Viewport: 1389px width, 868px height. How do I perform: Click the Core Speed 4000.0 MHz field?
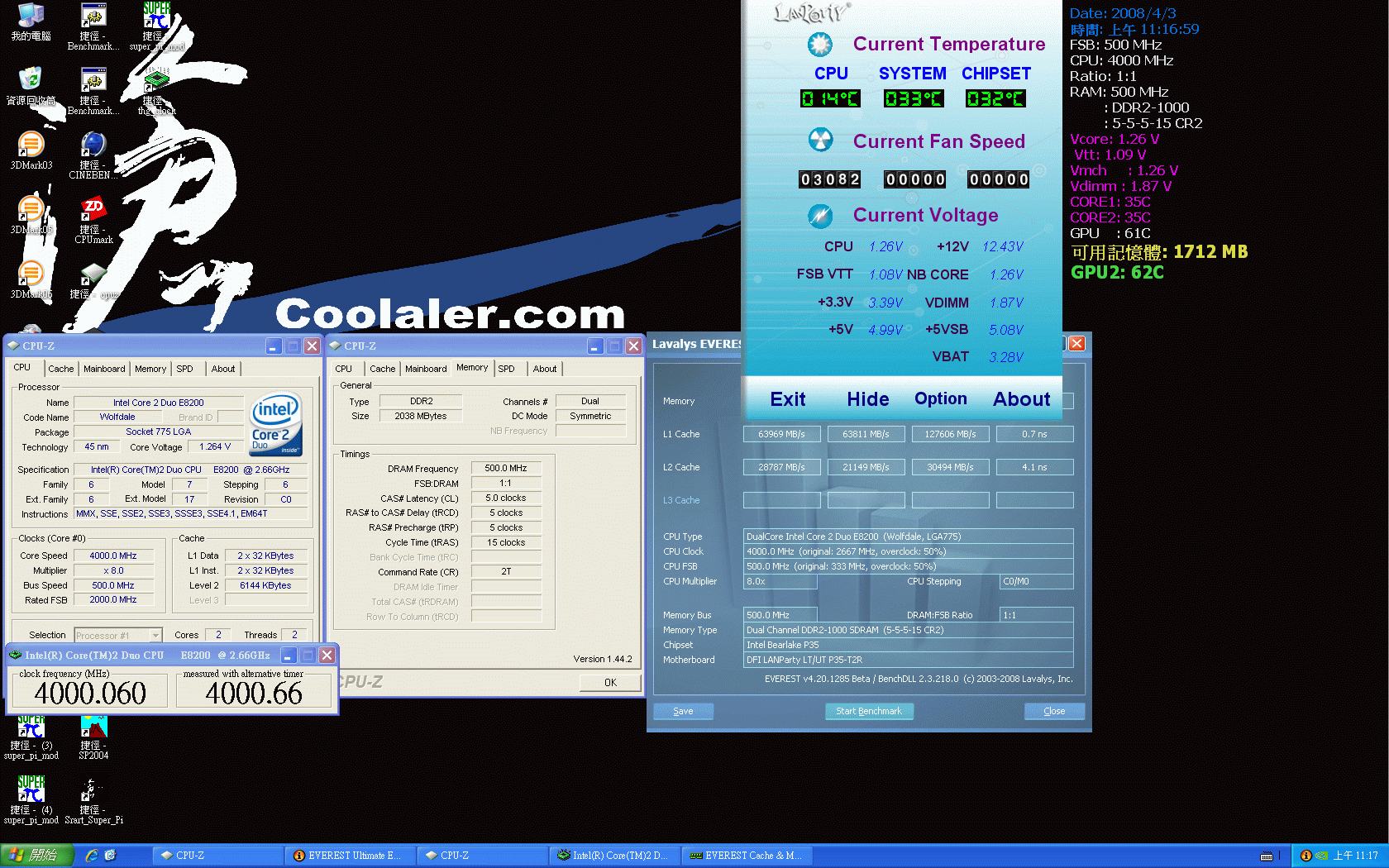point(113,556)
